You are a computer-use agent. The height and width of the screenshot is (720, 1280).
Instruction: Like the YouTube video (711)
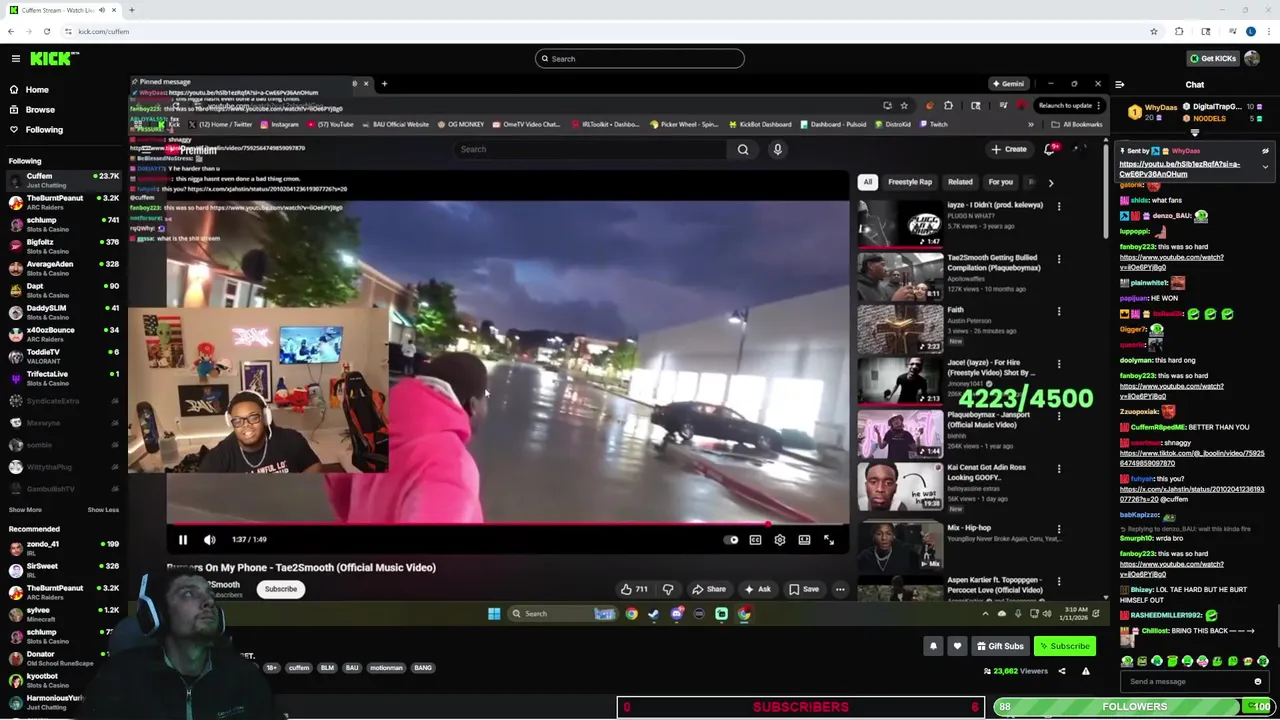633,589
